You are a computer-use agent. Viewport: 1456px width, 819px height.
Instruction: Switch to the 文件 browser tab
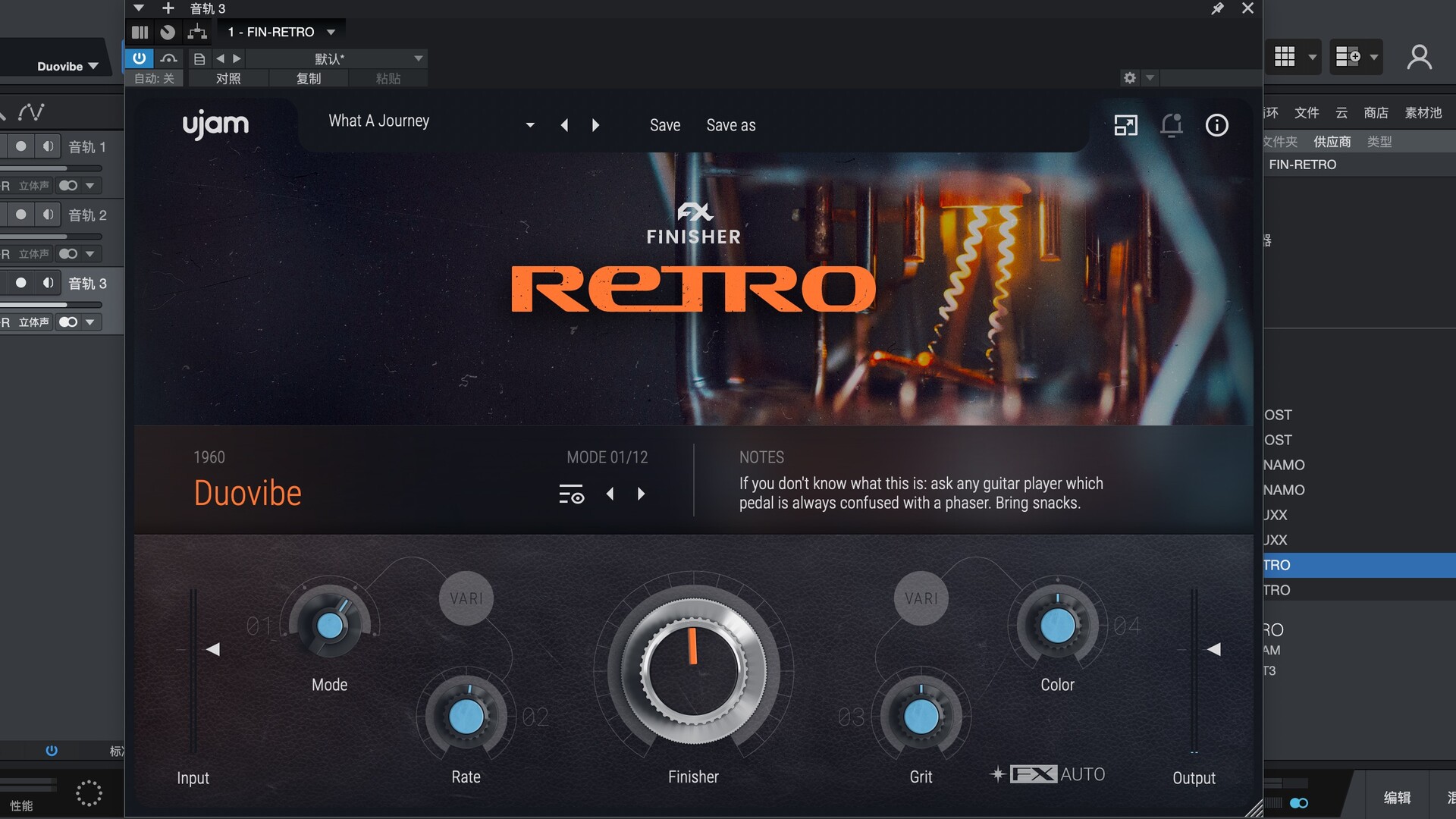click(1307, 112)
